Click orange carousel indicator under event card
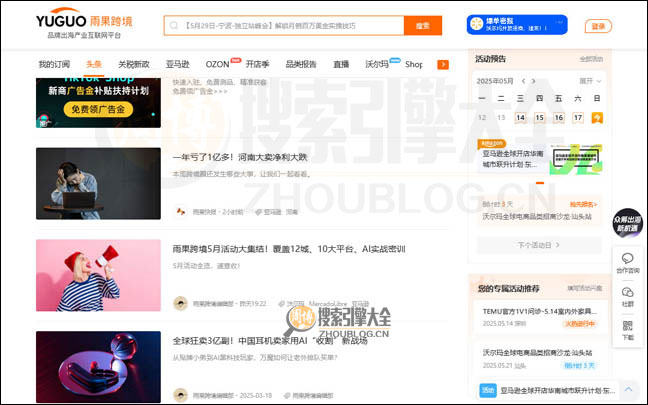 point(540,183)
